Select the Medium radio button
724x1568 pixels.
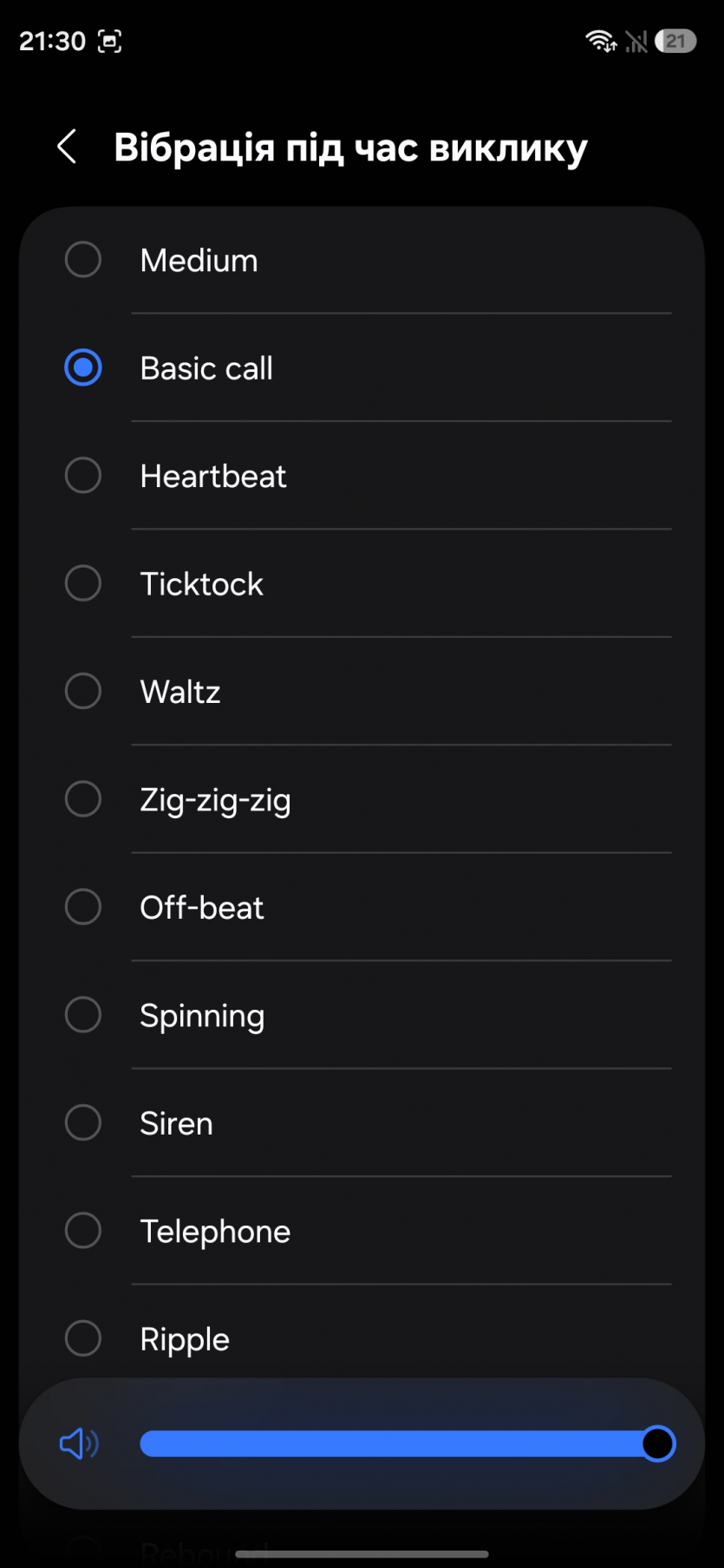tap(83, 260)
